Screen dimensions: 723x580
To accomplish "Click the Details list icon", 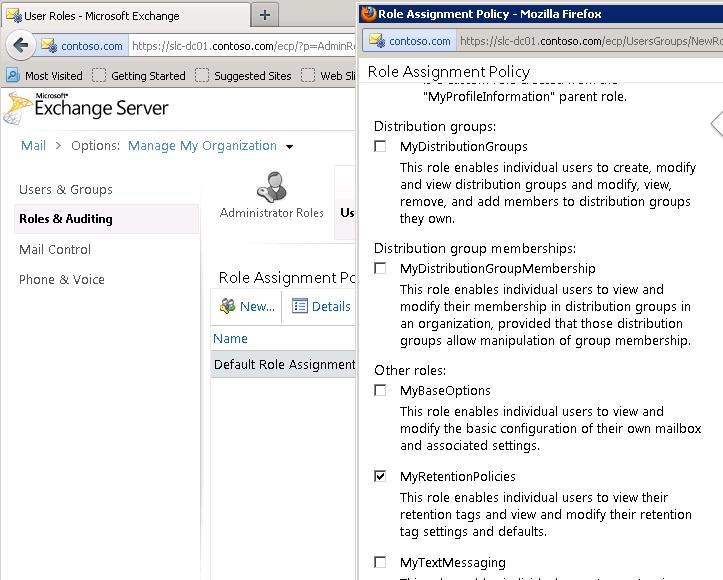I will click(299, 306).
